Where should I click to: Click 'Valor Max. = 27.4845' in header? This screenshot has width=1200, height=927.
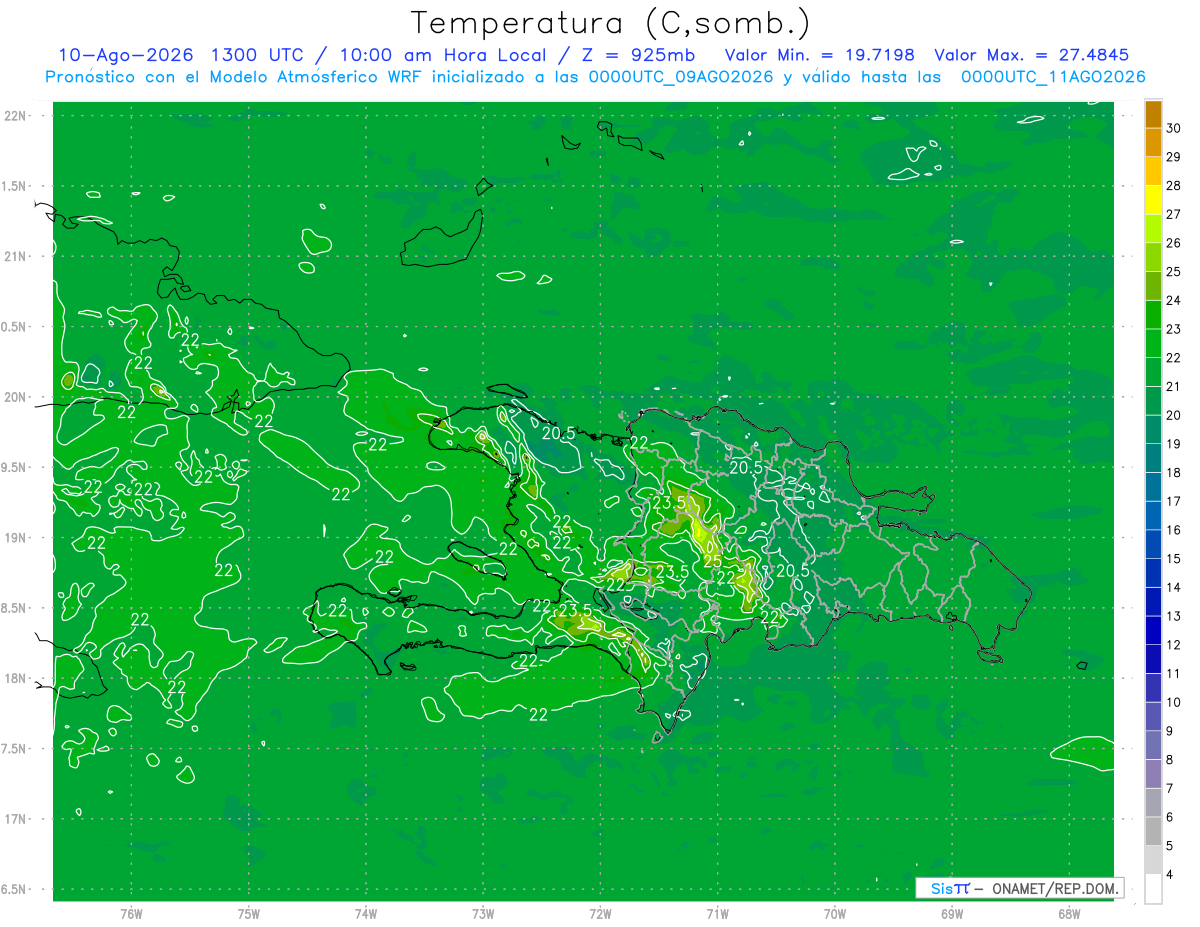(x=1031, y=55)
